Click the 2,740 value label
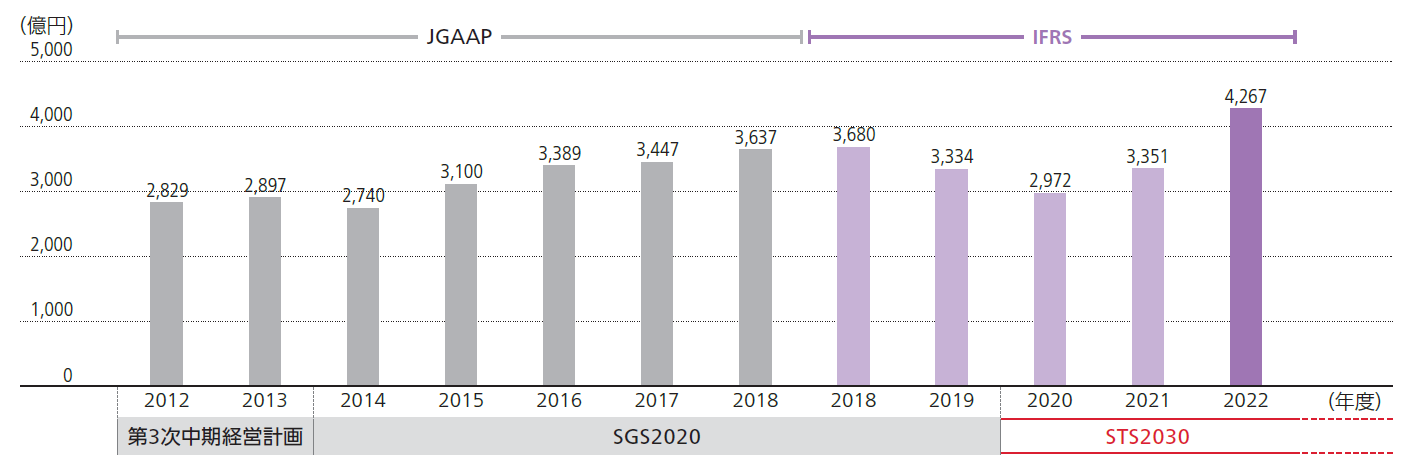The width and height of the screenshot is (1410, 466). tap(363, 196)
